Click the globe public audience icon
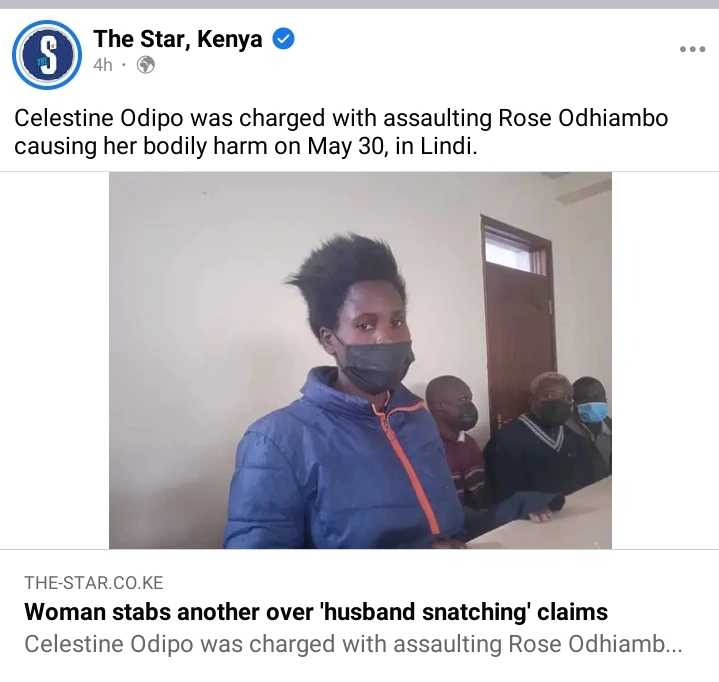Image resolution: width=719 pixels, height=682 pixels. pyautogui.click(x=146, y=65)
